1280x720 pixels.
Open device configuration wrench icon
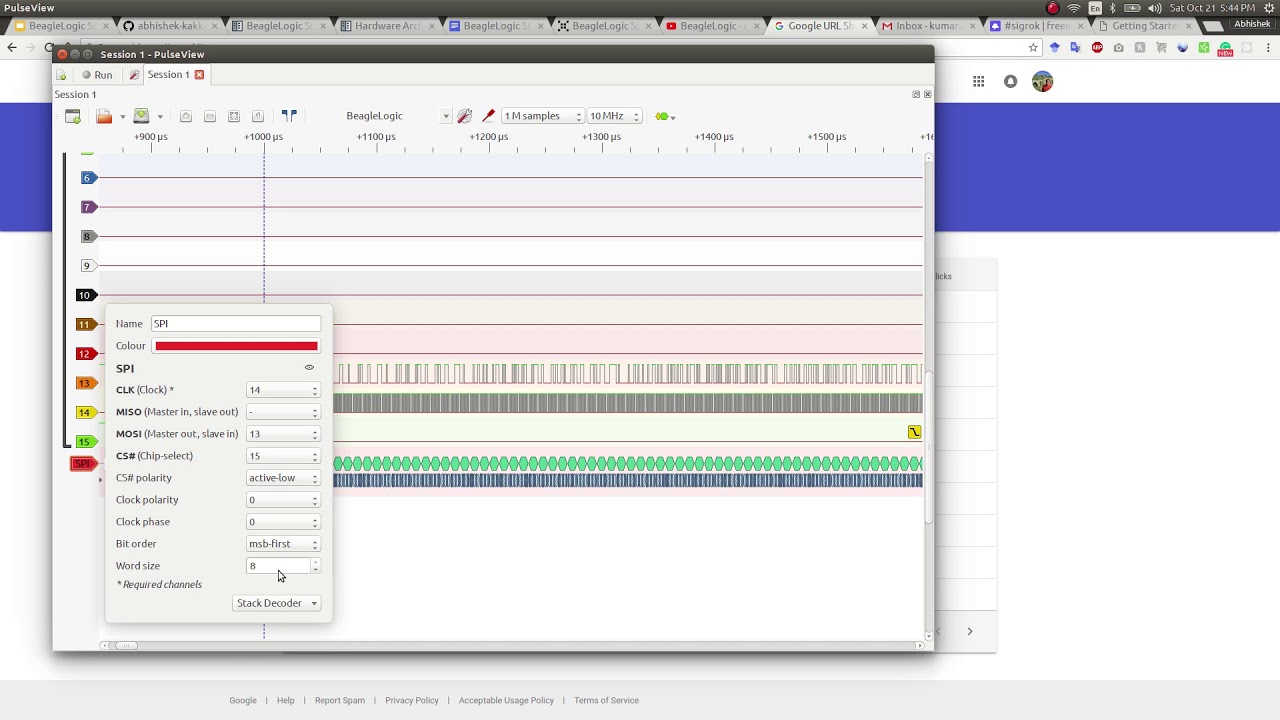coord(464,116)
